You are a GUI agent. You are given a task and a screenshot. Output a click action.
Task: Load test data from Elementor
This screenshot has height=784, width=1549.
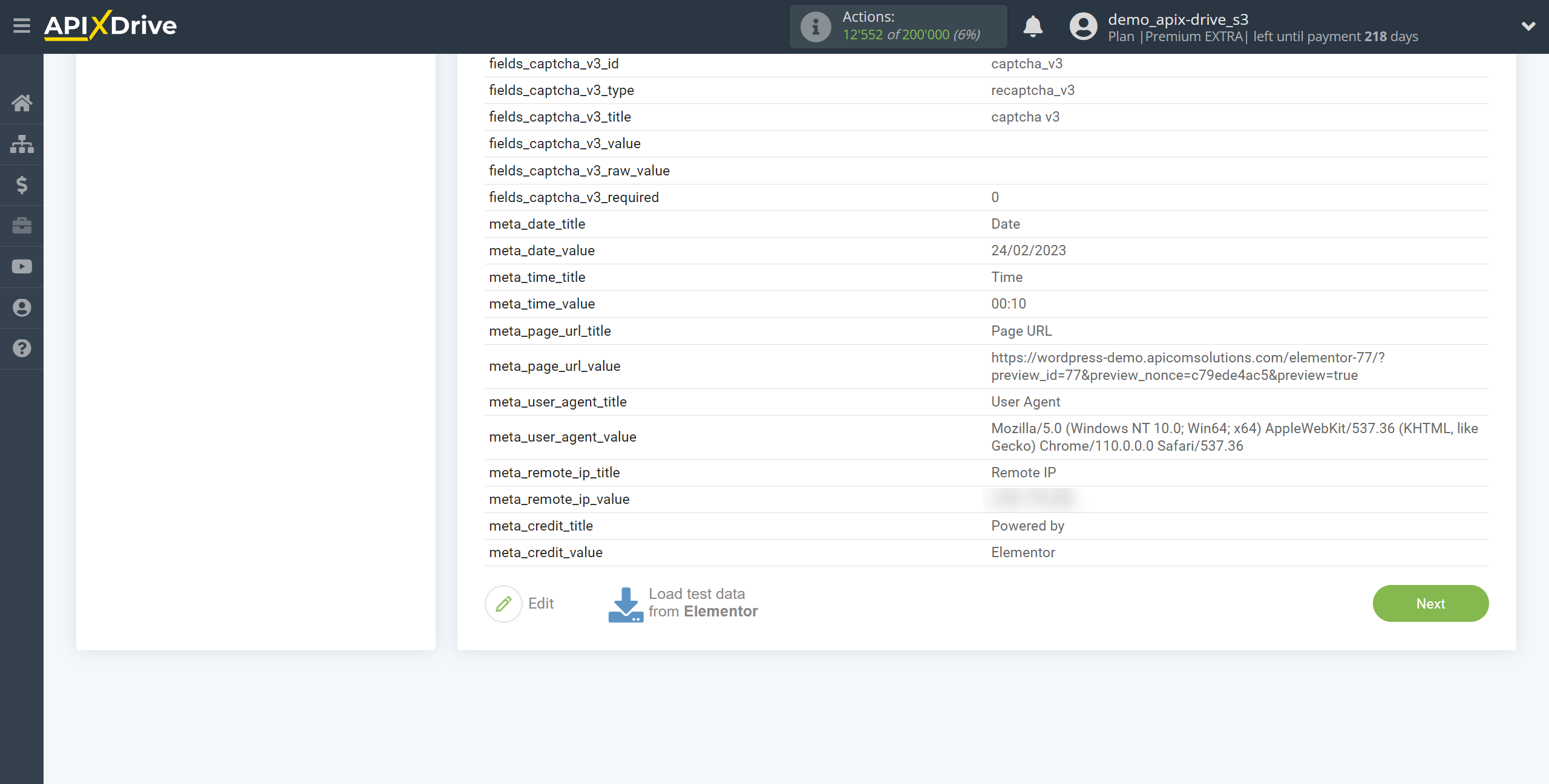(703, 603)
